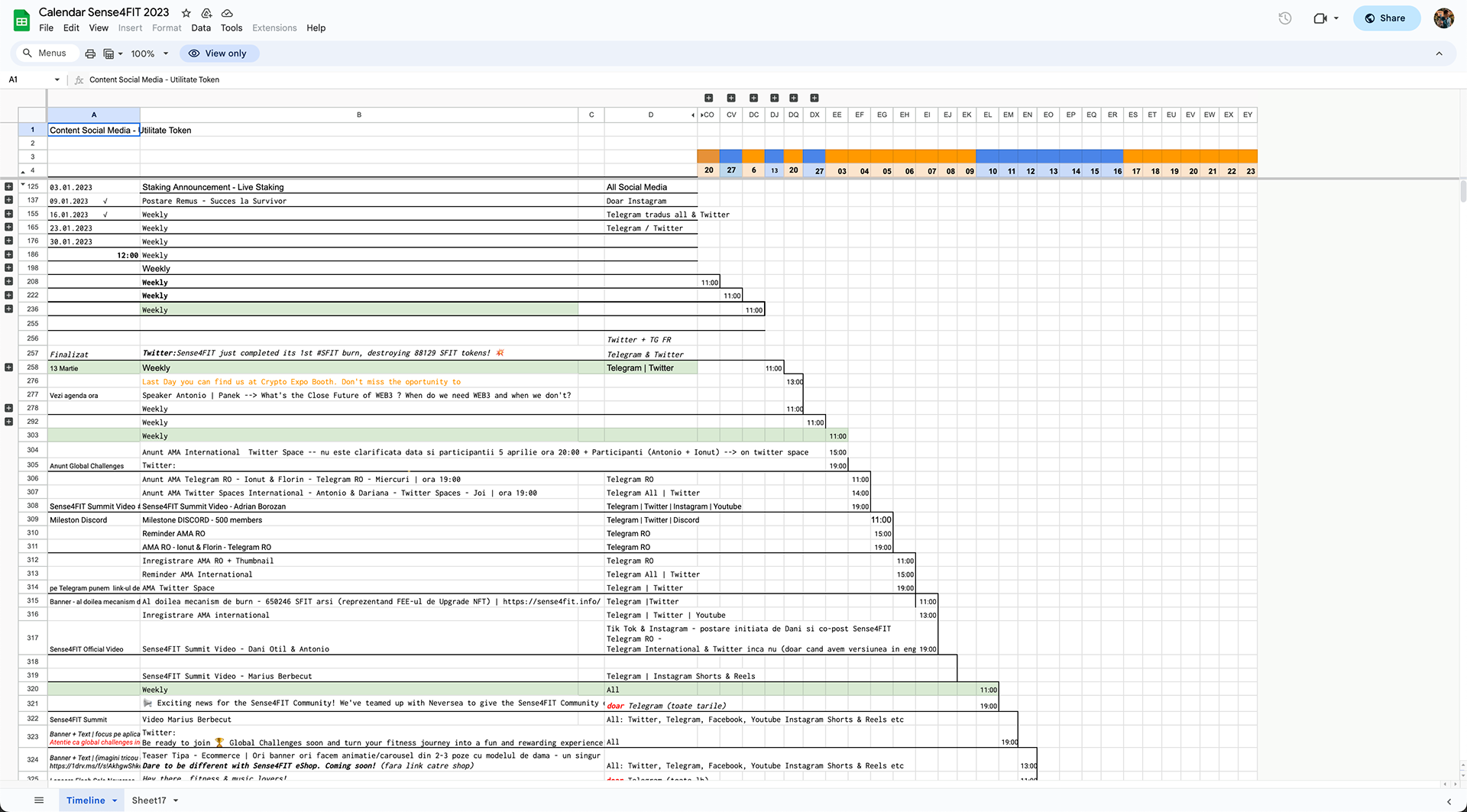The height and width of the screenshot is (812, 1467).
Task: Open the Timeline tab options arrow
Action: click(x=115, y=801)
